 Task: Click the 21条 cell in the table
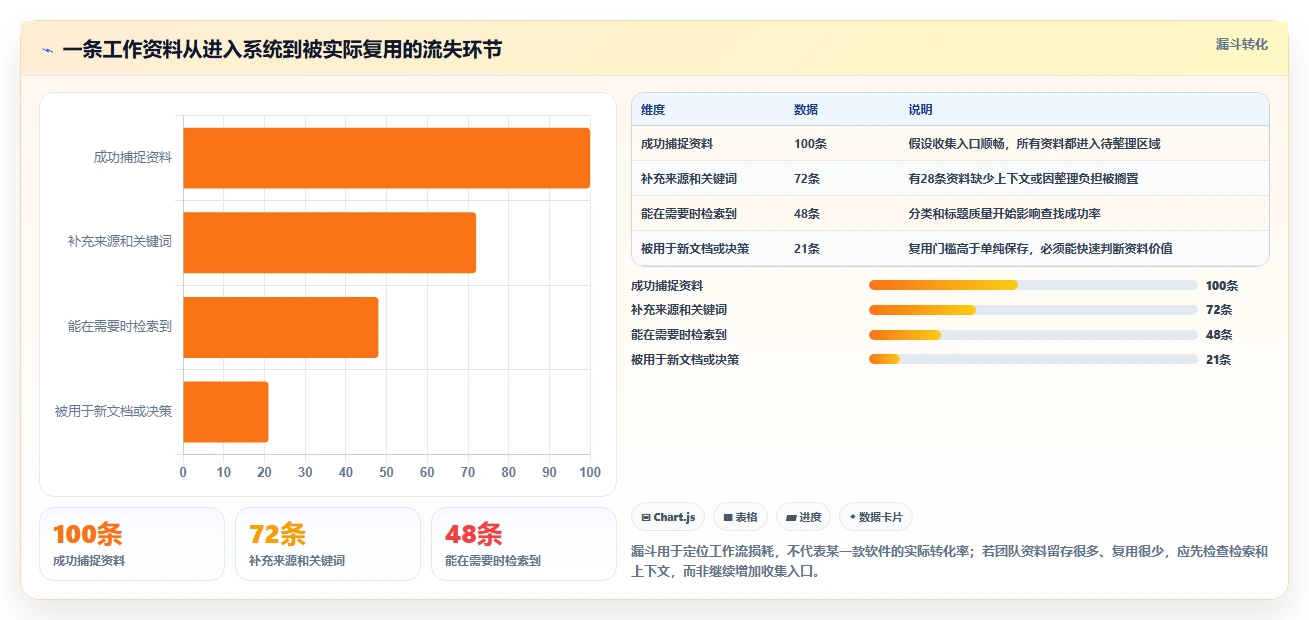(x=807, y=249)
